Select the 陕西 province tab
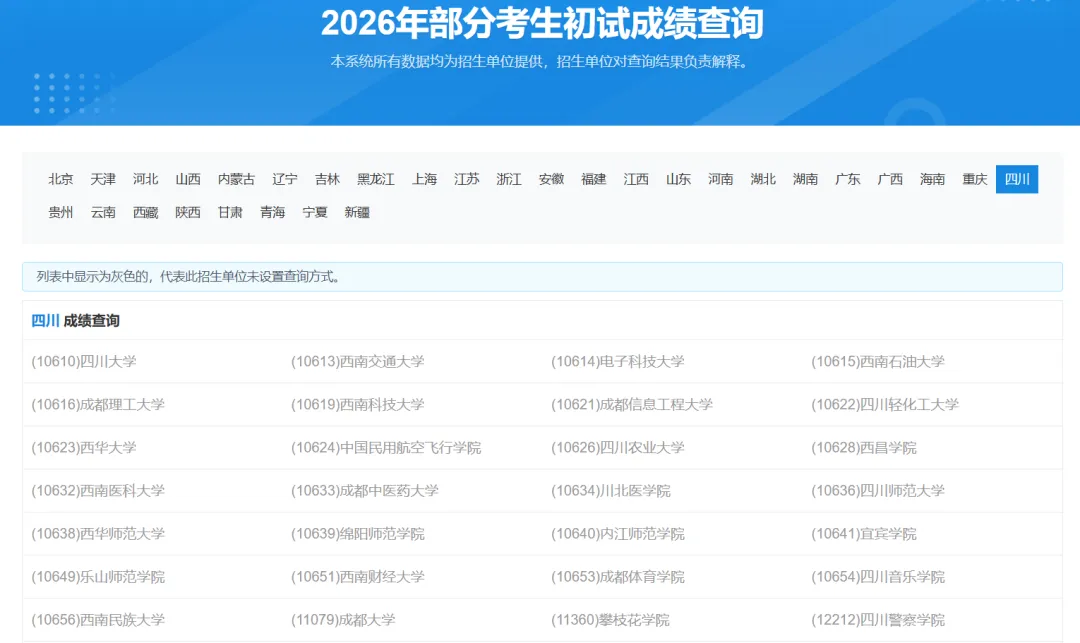The width and height of the screenshot is (1080, 643). (188, 212)
